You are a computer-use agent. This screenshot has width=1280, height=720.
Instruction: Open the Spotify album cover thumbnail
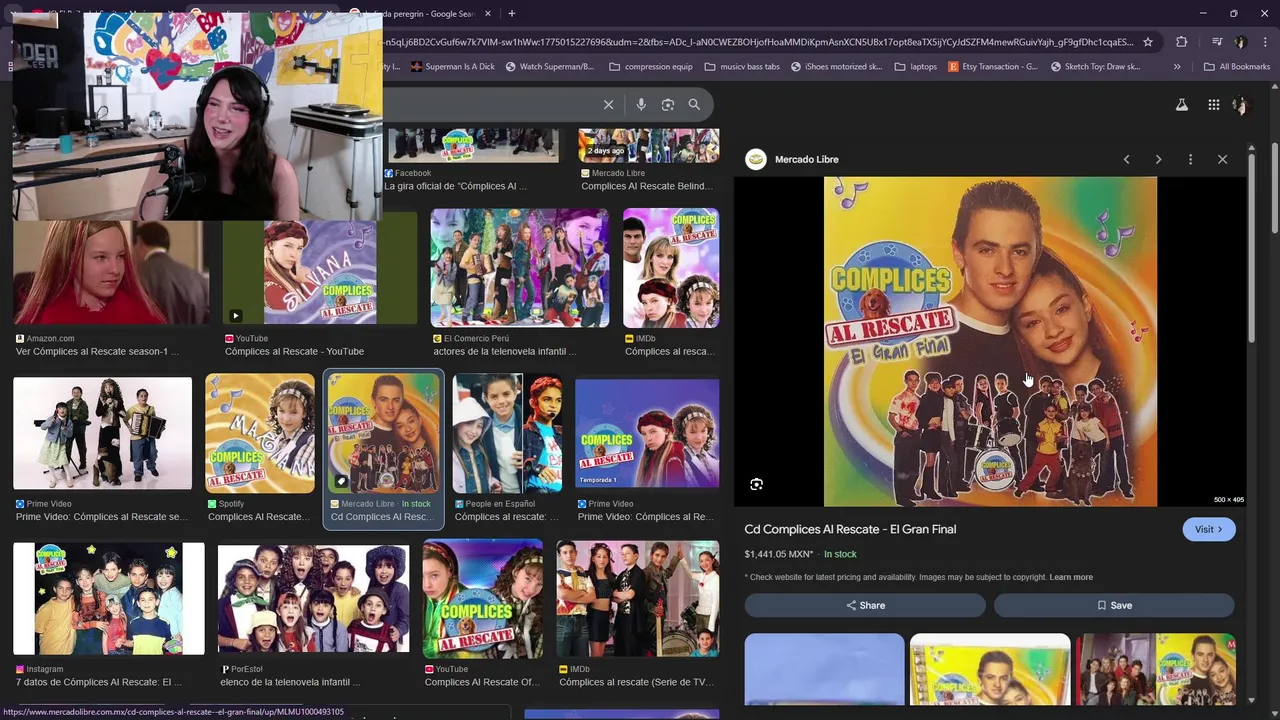pyautogui.click(x=260, y=433)
